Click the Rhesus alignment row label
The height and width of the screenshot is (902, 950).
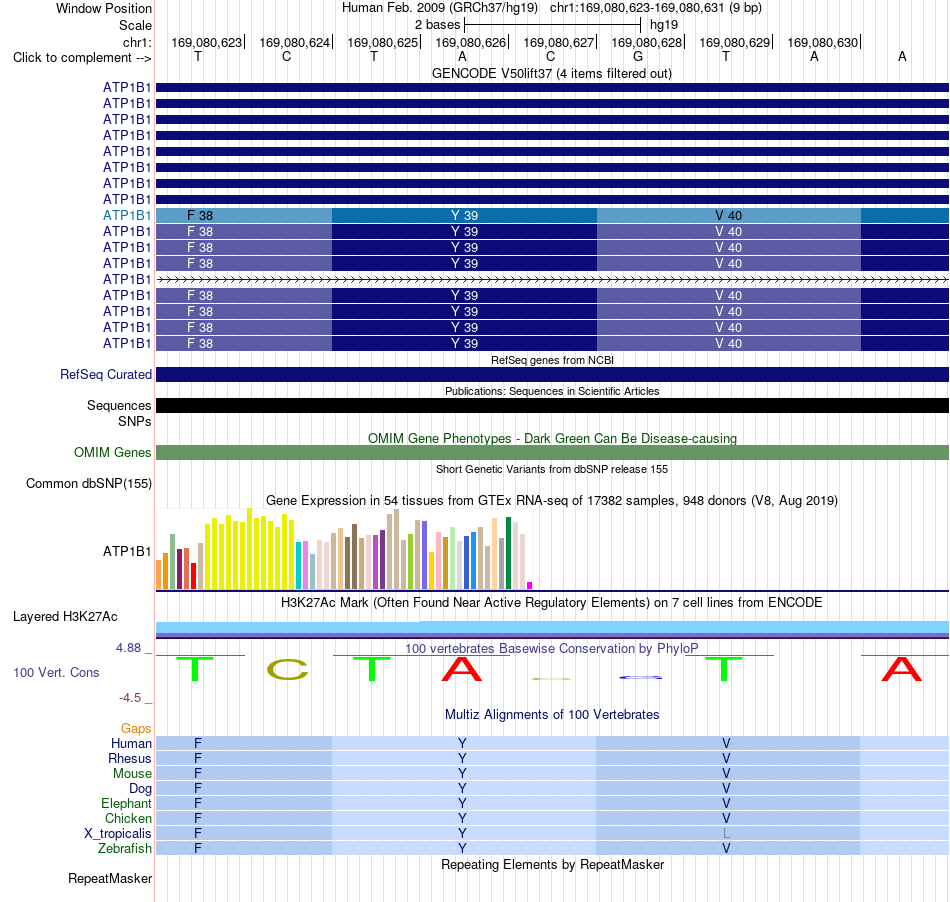130,758
